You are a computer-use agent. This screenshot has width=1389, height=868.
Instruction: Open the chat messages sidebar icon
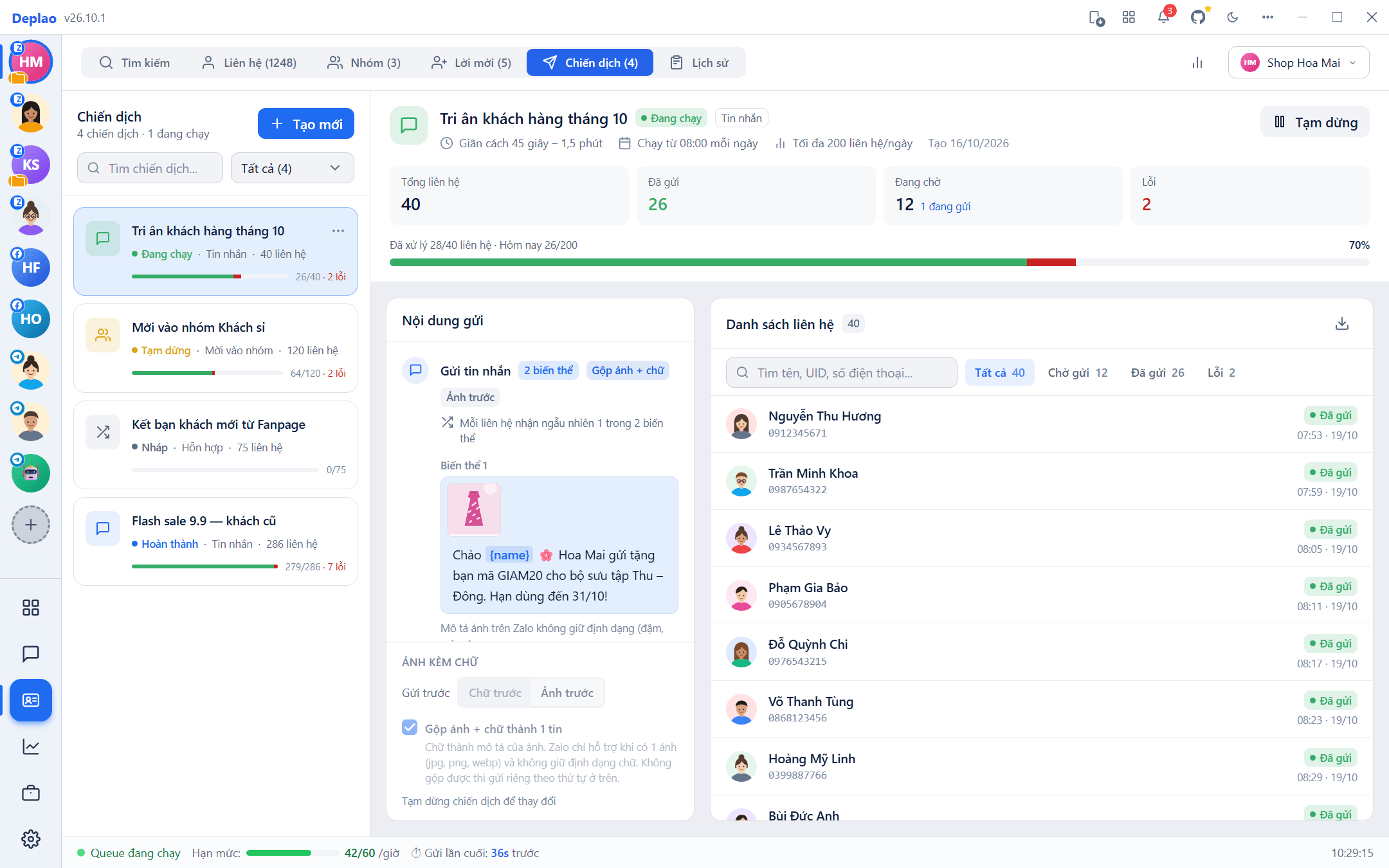[31, 654]
